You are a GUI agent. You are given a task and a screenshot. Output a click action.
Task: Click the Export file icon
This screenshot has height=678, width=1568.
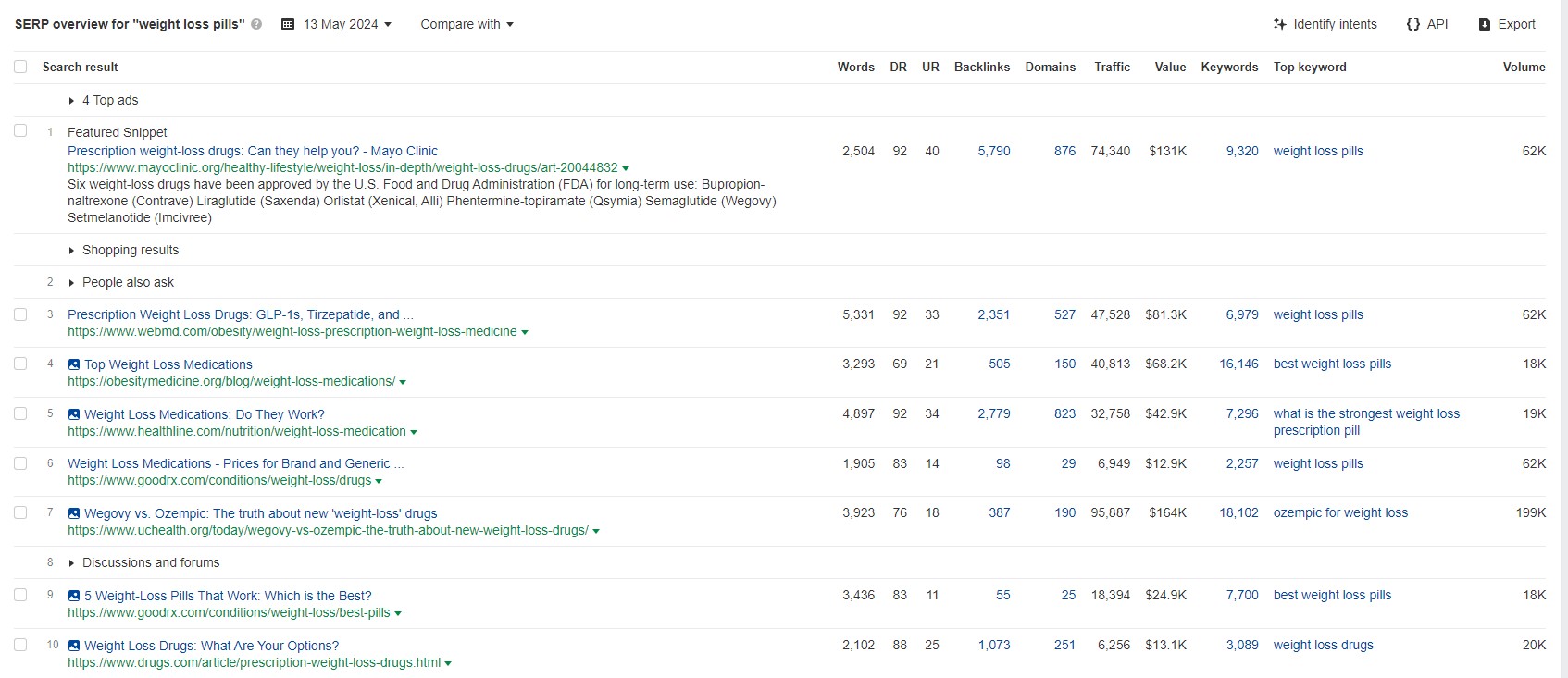click(1485, 24)
